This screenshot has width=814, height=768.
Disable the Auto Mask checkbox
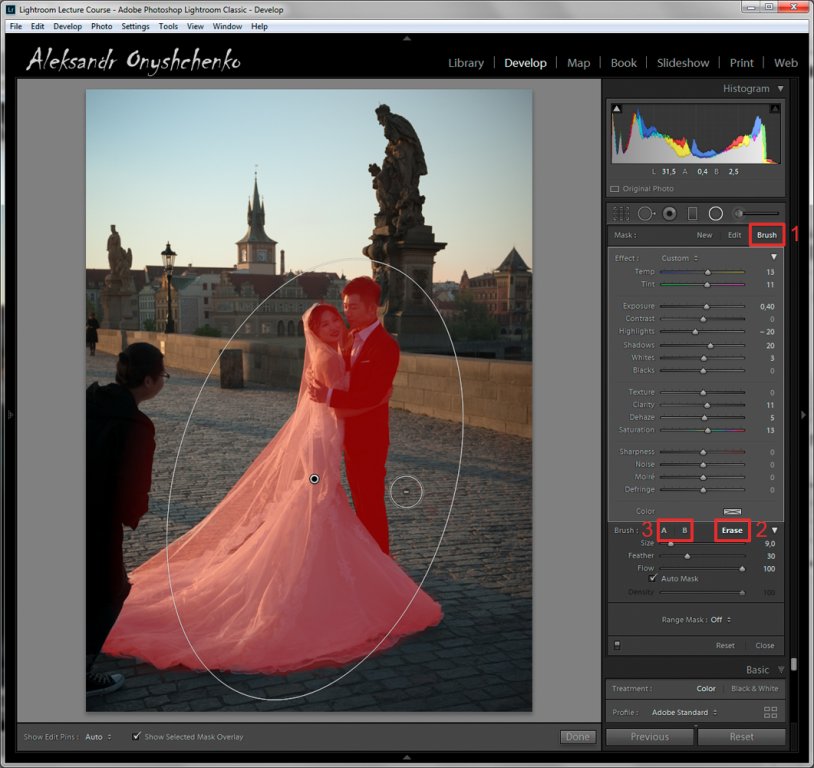click(x=653, y=578)
